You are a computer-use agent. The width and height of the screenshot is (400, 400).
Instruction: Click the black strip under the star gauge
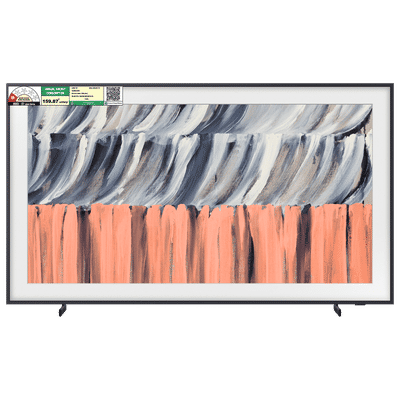(x=24, y=103)
